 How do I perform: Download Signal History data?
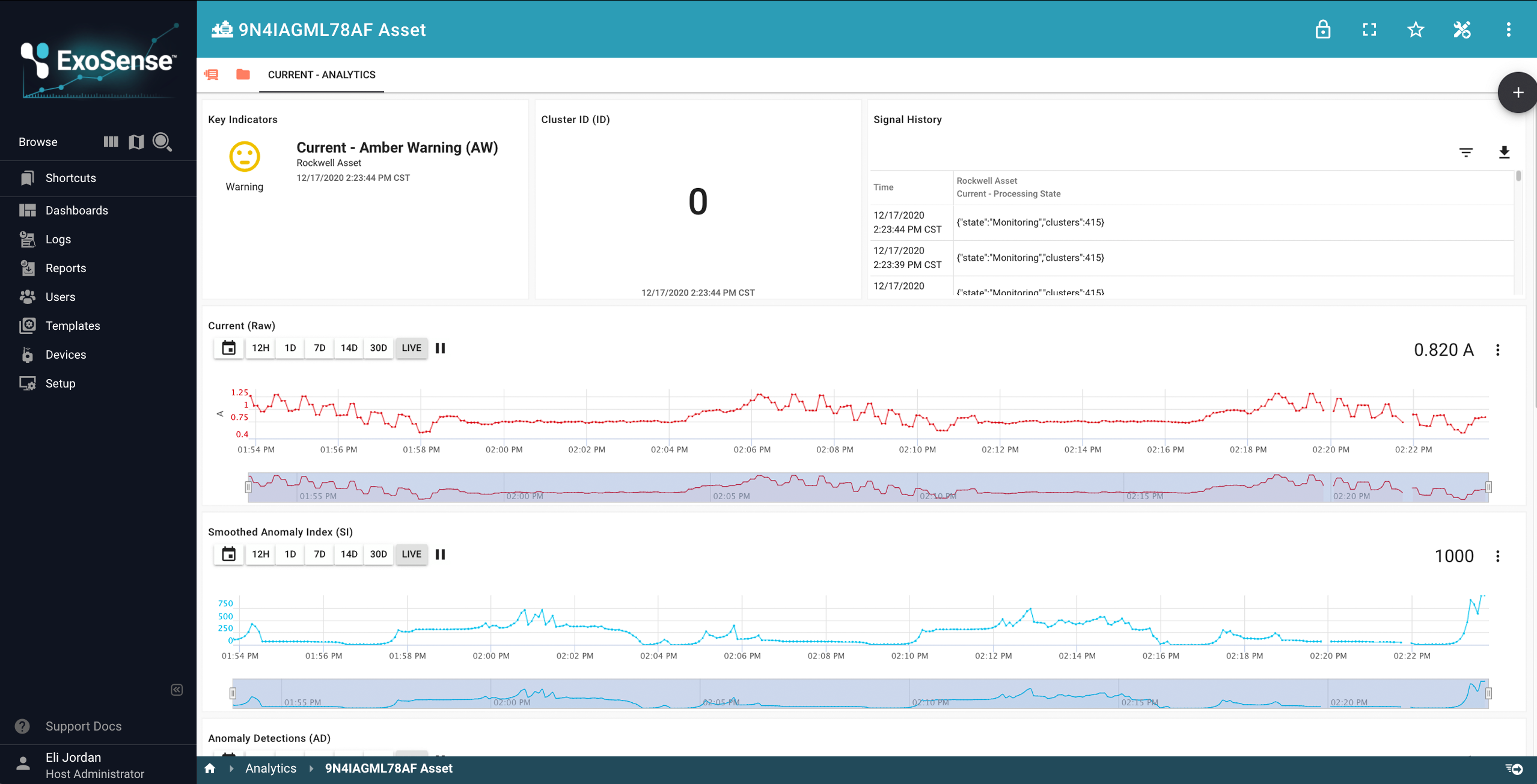[x=1504, y=153]
